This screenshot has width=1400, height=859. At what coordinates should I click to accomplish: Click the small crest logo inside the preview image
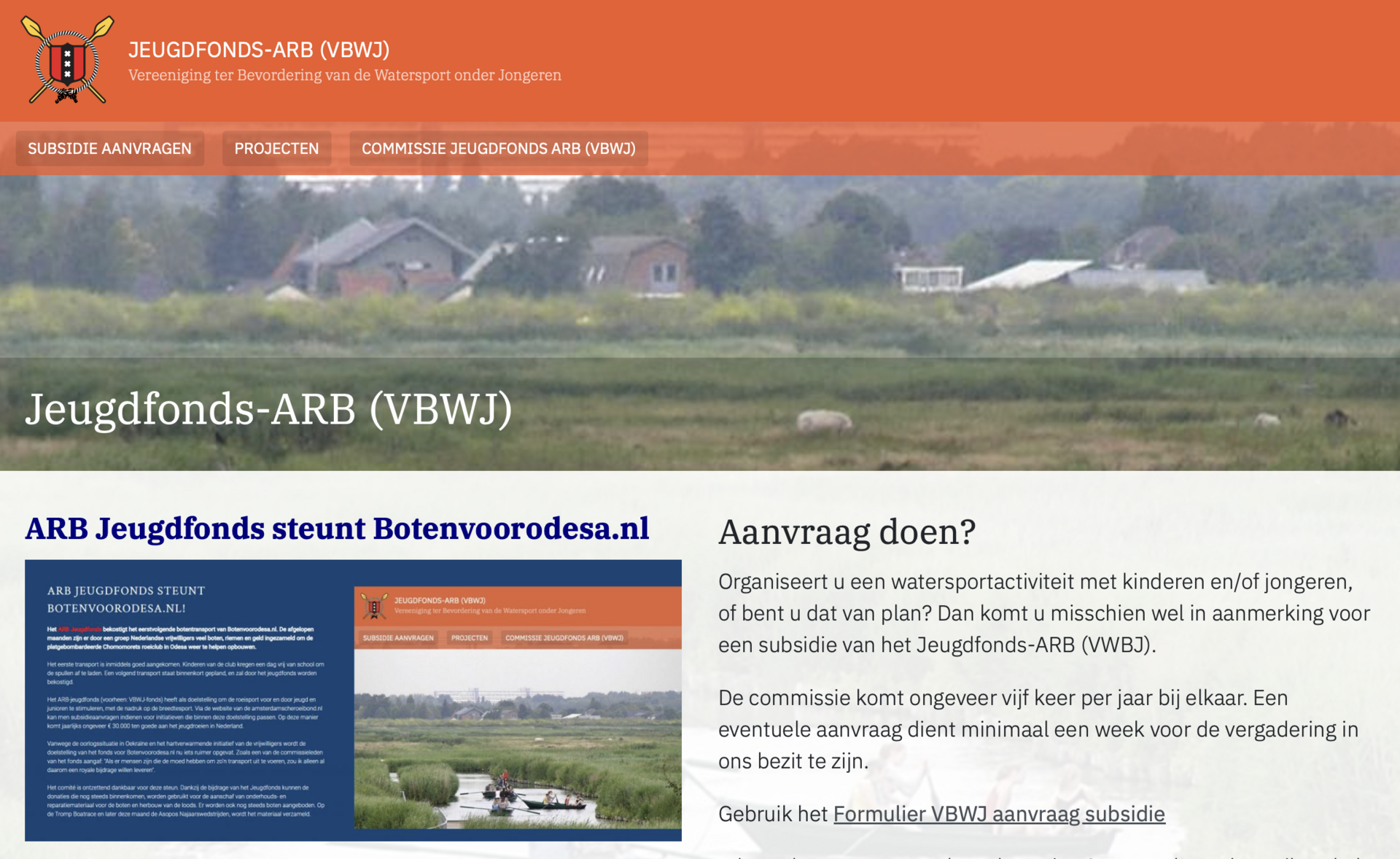click(374, 606)
